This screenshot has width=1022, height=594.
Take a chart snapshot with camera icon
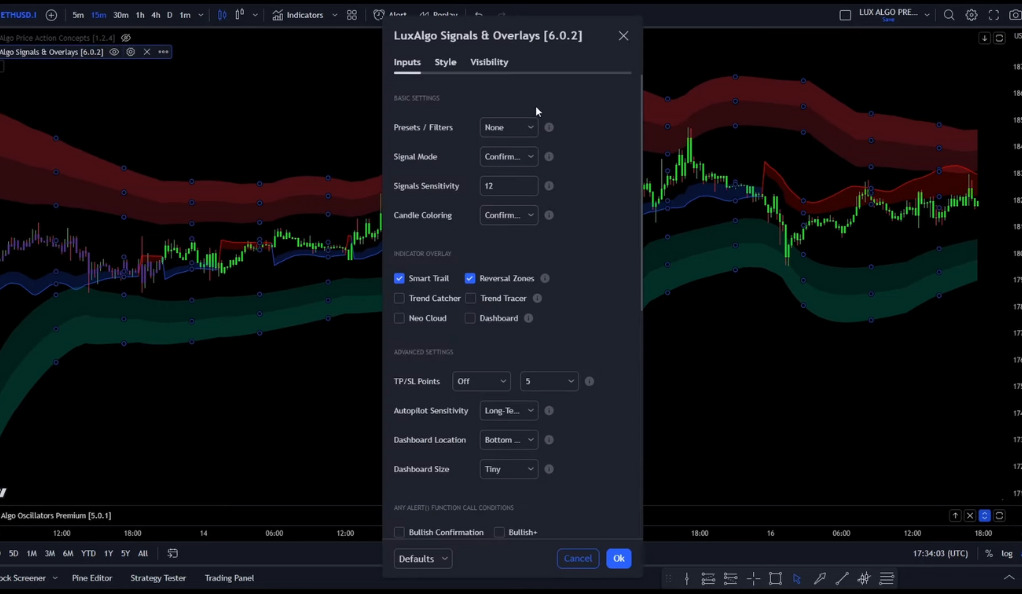(x=1015, y=14)
